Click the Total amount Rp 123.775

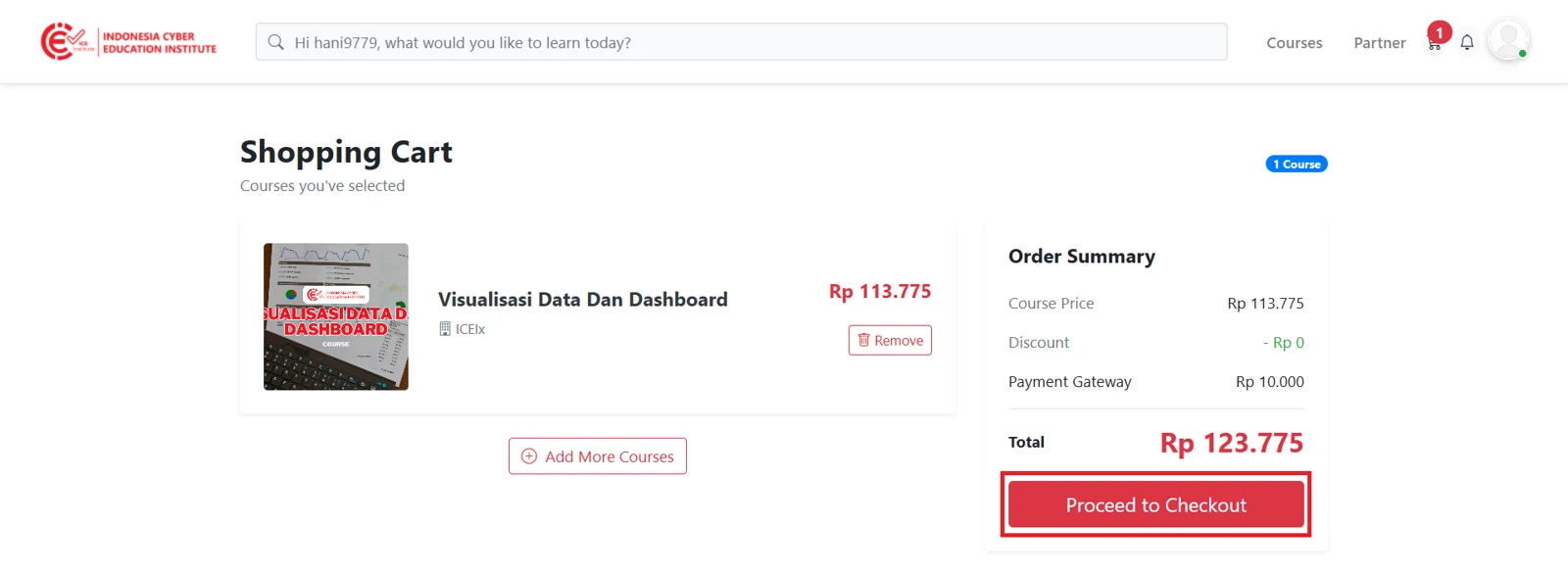1232,443
